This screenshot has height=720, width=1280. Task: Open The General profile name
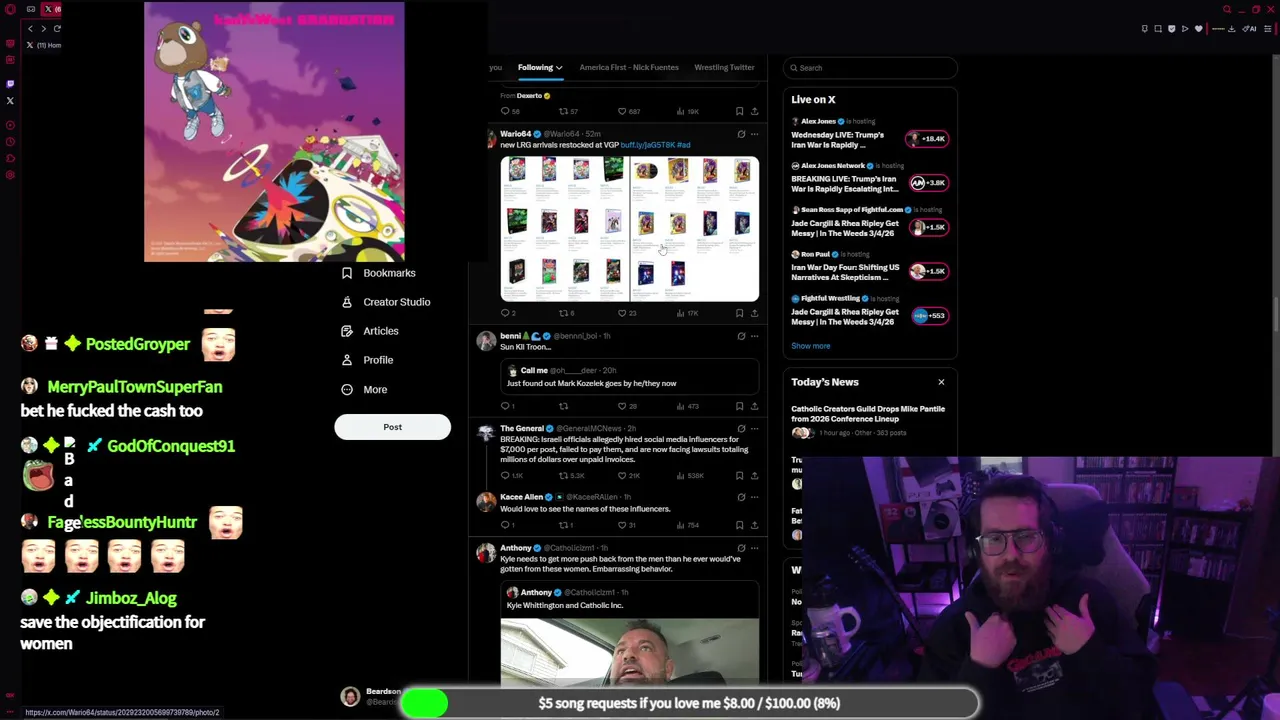coord(522,428)
